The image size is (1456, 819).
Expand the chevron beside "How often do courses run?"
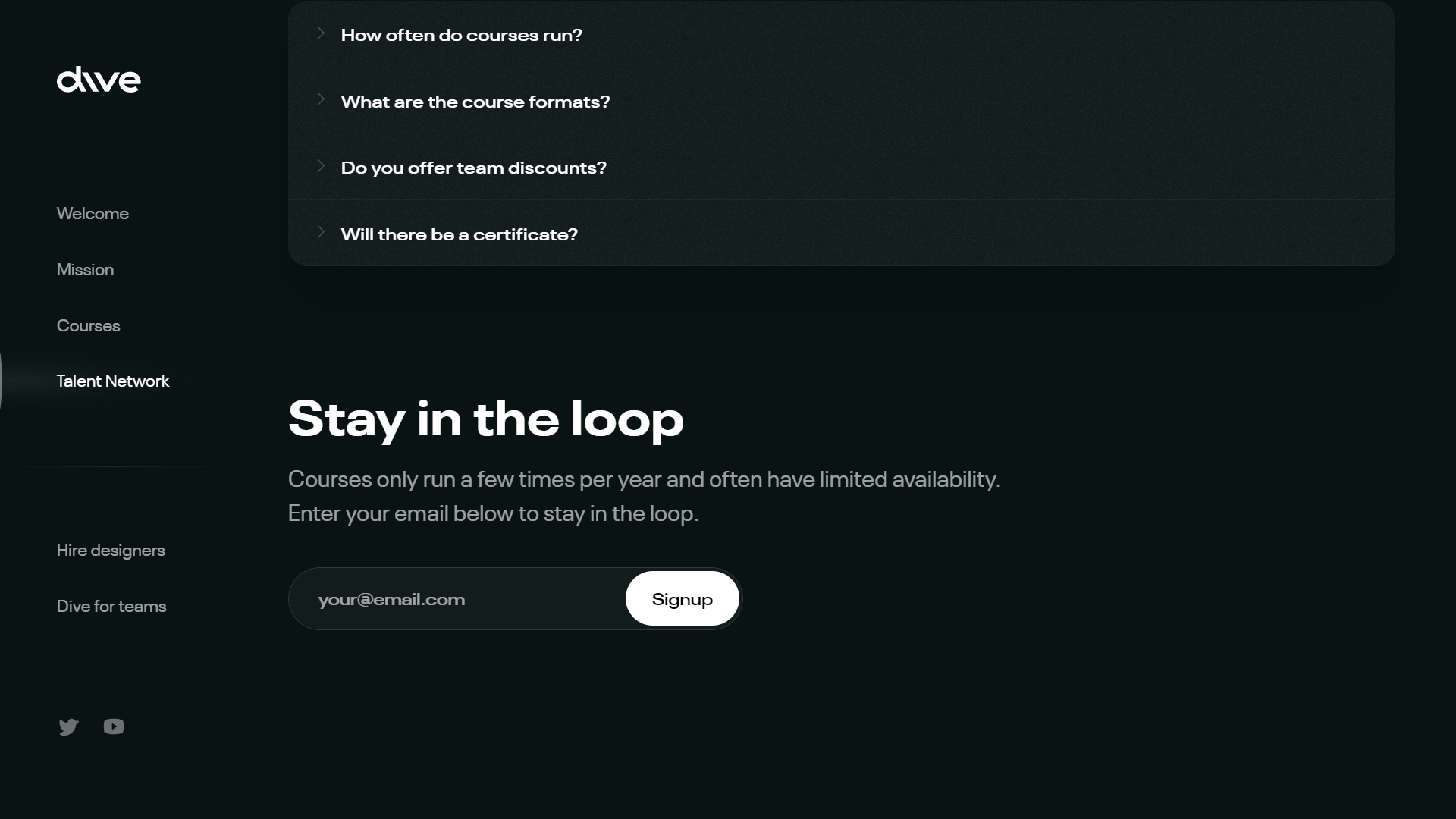321,33
